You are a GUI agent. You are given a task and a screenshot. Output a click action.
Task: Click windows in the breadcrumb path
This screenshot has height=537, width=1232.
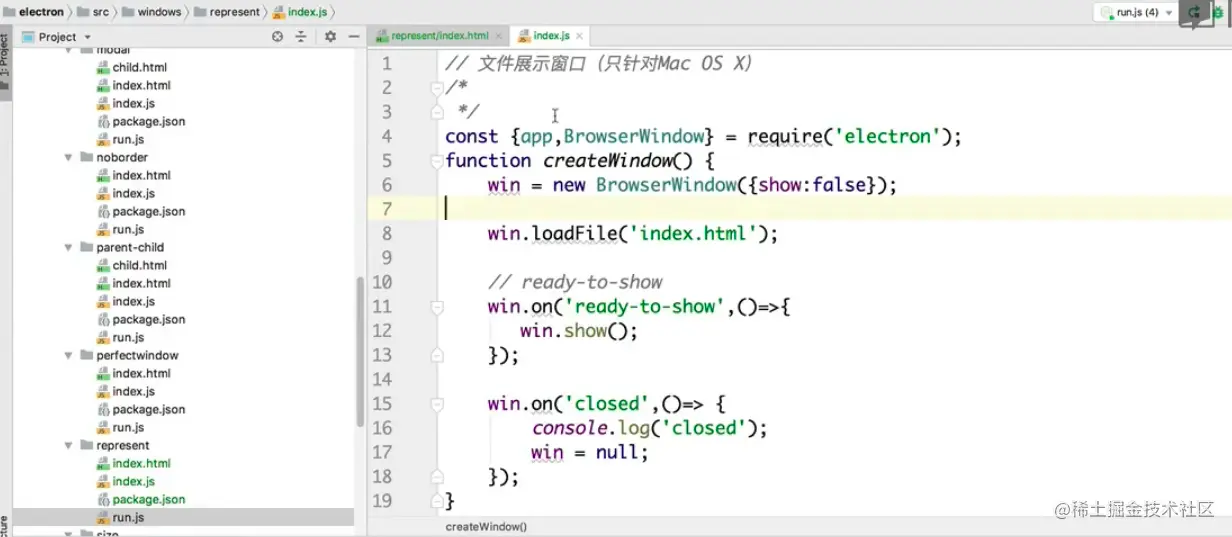coord(159,12)
